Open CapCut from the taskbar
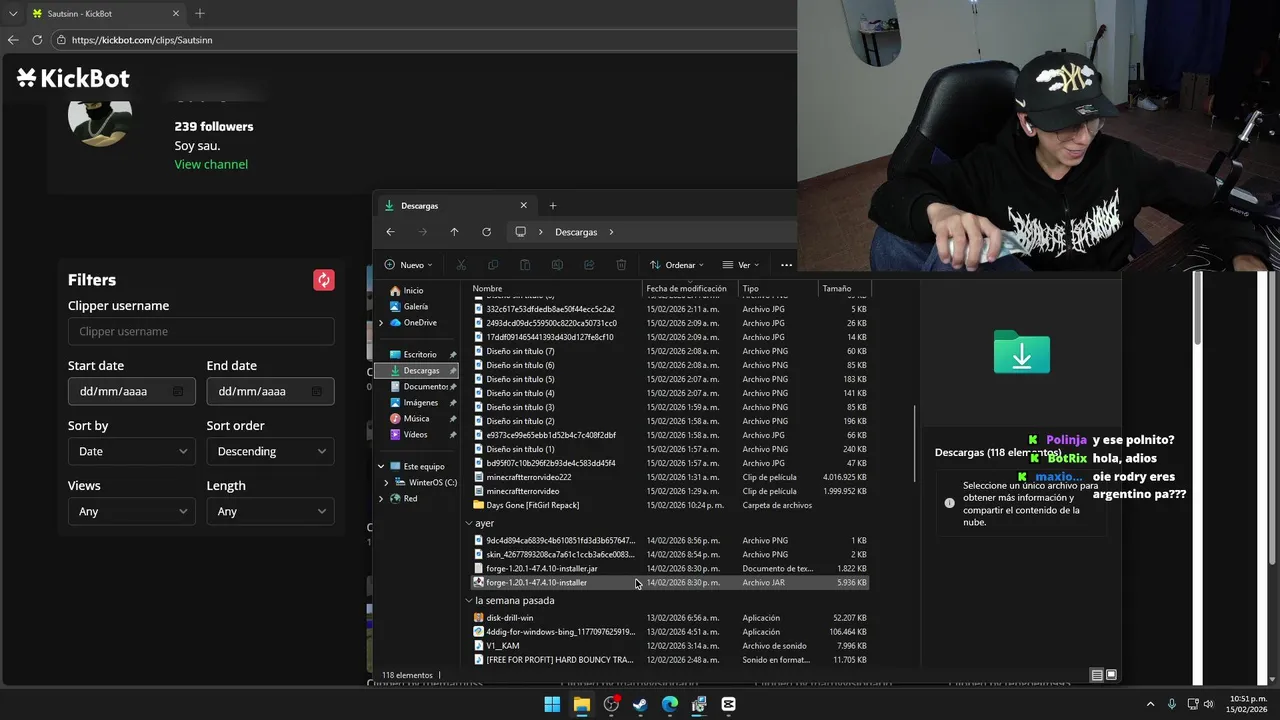This screenshot has height=720, width=1280. pyautogui.click(x=729, y=704)
